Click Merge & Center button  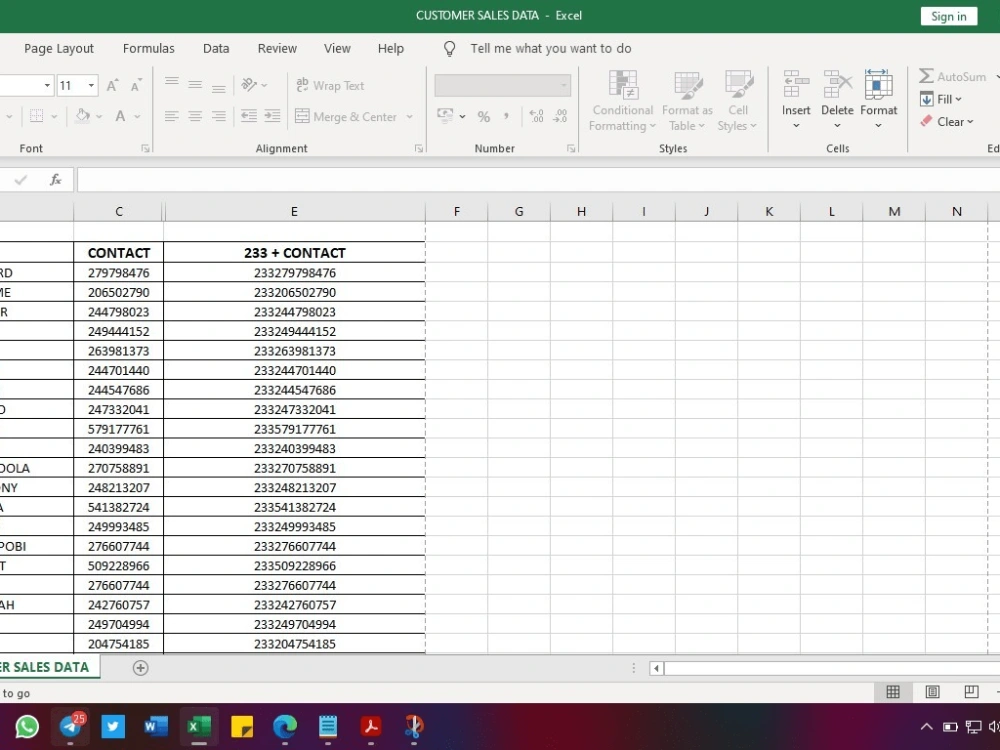click(x=346, y=117)
